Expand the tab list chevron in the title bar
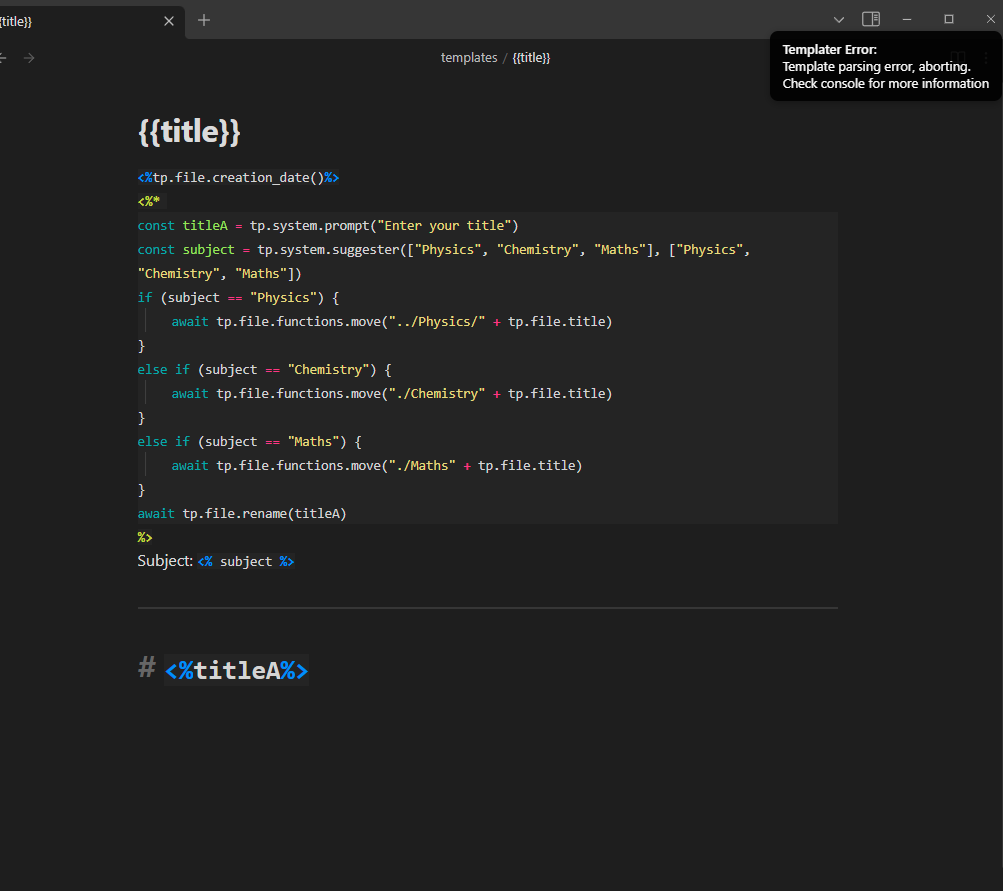 [838, 18]
